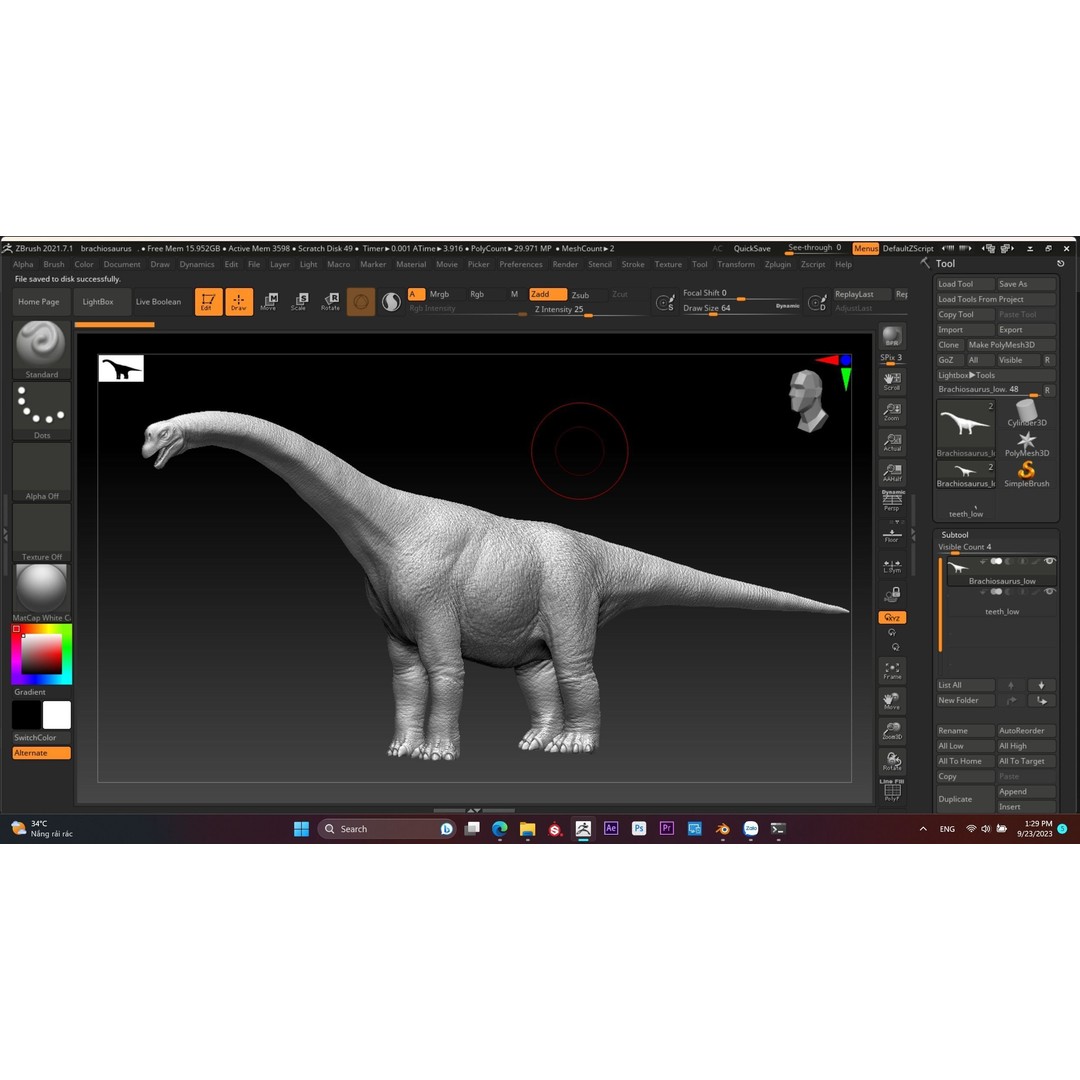The height and width of the screenshot is (1080, 1080).
Task: Toggle the Floor grid
Action: pyautogui.click(x=892, y=535)
